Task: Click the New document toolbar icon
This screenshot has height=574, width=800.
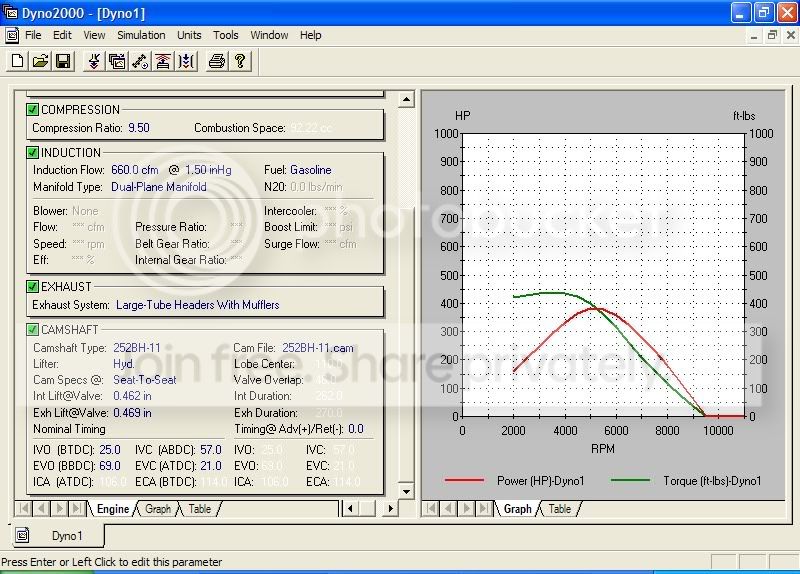Action: (17, 61)
